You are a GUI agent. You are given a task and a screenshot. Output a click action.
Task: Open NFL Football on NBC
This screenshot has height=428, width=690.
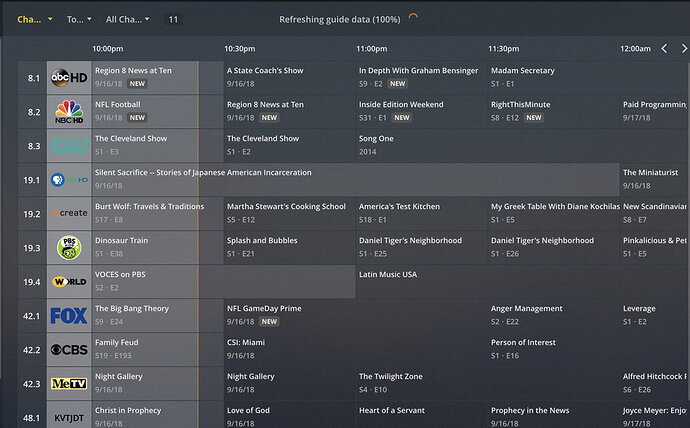point(158,112)
